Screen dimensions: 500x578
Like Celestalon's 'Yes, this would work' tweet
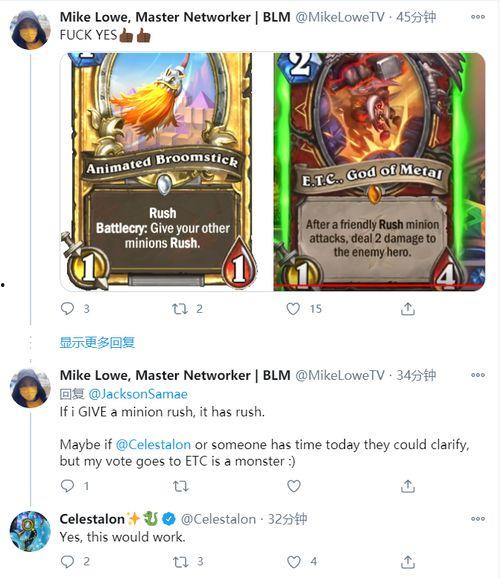294,562
